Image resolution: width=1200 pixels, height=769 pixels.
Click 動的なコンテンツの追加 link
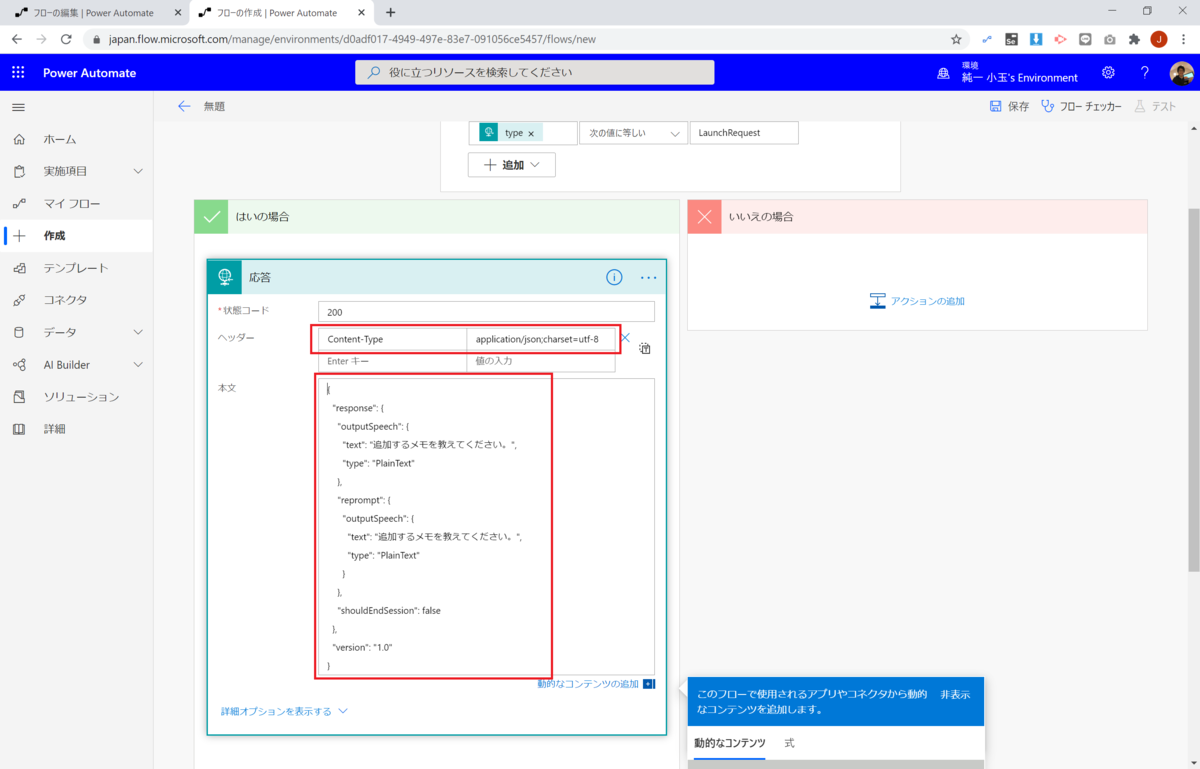(x=588, y=684)
